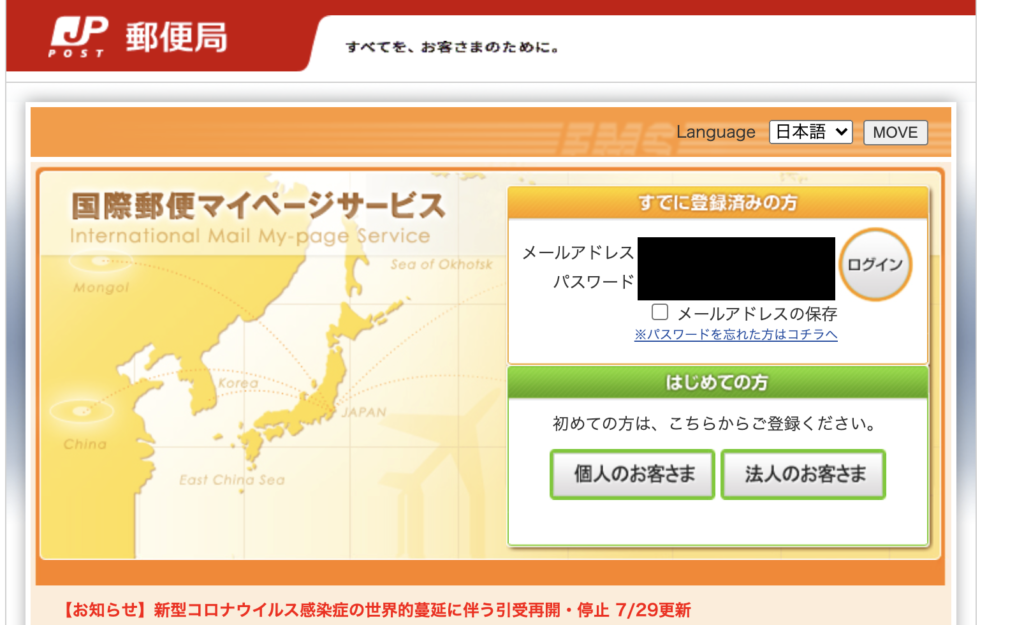Viewport: 1024px width, 625px height.
Task: Click the Sea of Okhotsk map label
Action: pos(441,264)
